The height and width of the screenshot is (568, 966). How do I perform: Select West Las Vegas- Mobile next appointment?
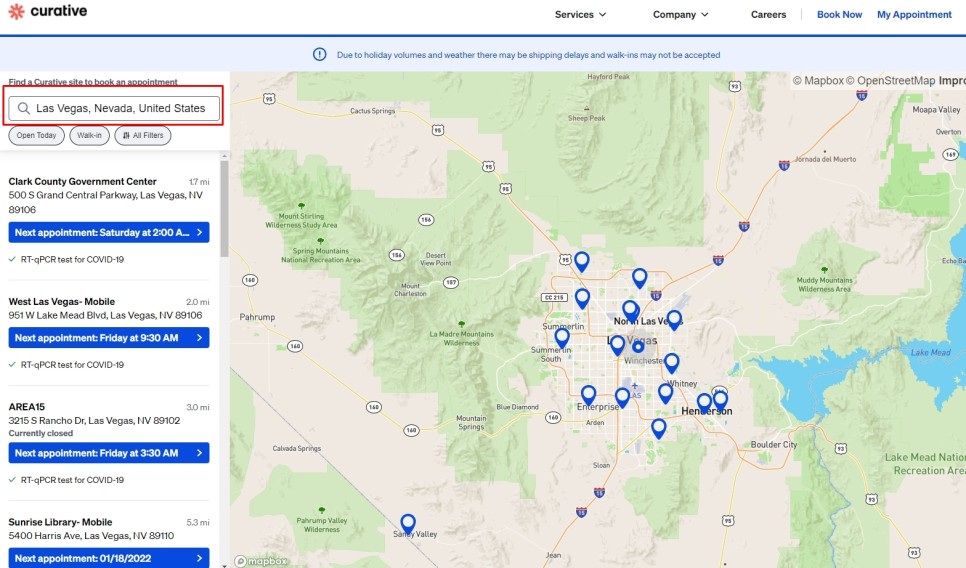[x=109, y=338]
